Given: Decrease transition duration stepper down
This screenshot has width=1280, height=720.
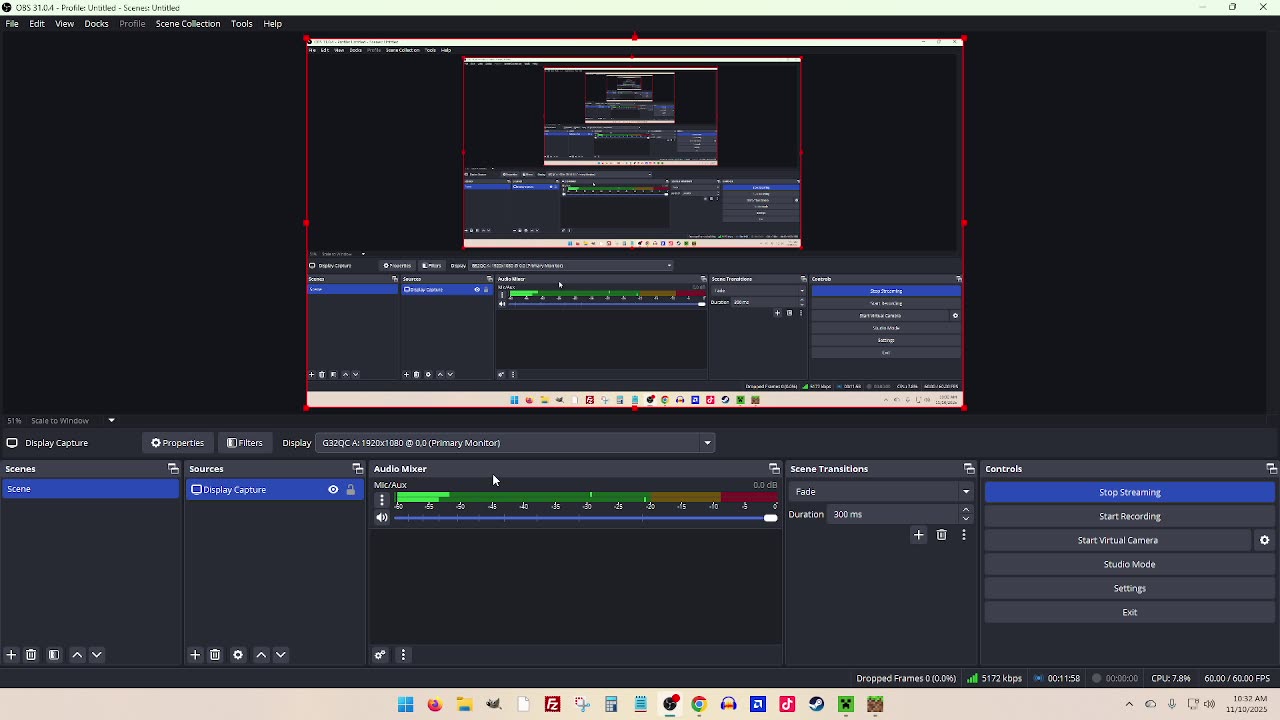Looking at the screenshot, I should click(x=966, y=519).
